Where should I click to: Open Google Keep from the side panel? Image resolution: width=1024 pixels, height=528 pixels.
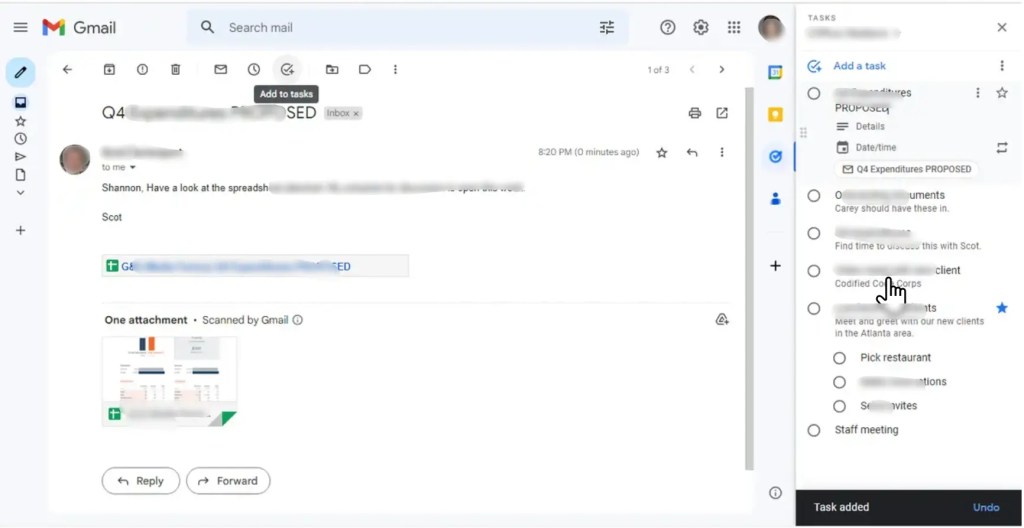[x=775, y=115]
